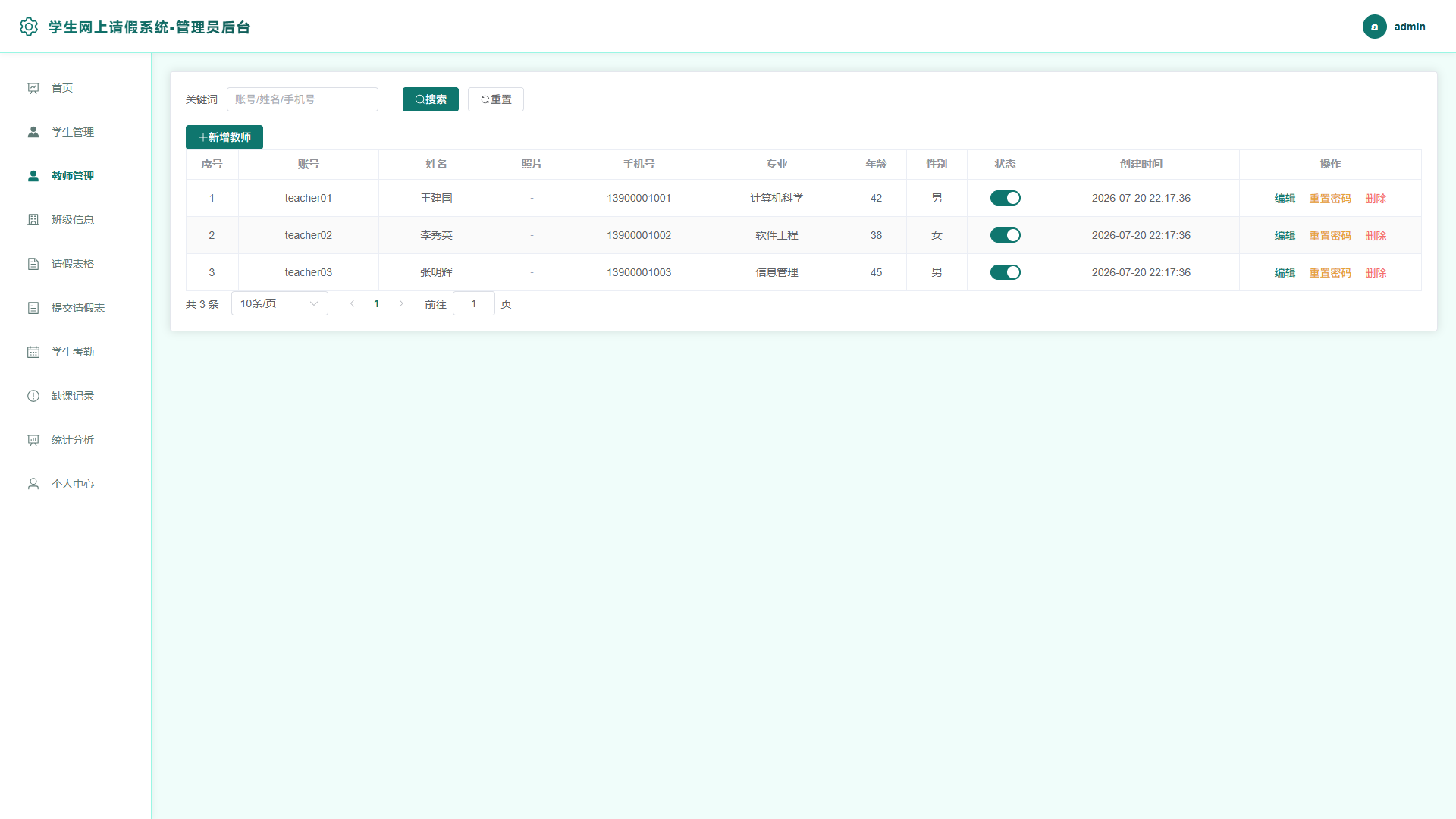Open 统计分析 chart icon
This screenshot has height=819, width=1456.
pyautogui.click(x=33, y=440)
